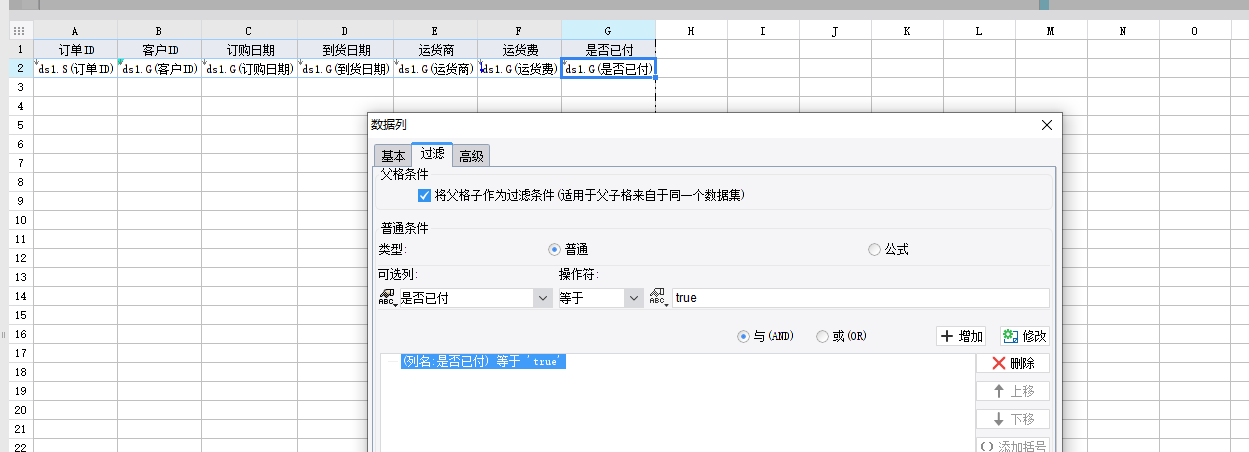The height and width of the screenshot is (452, 1249).
Task: Click cell ds1.G(订购日期)
Action: coord(249,69)
